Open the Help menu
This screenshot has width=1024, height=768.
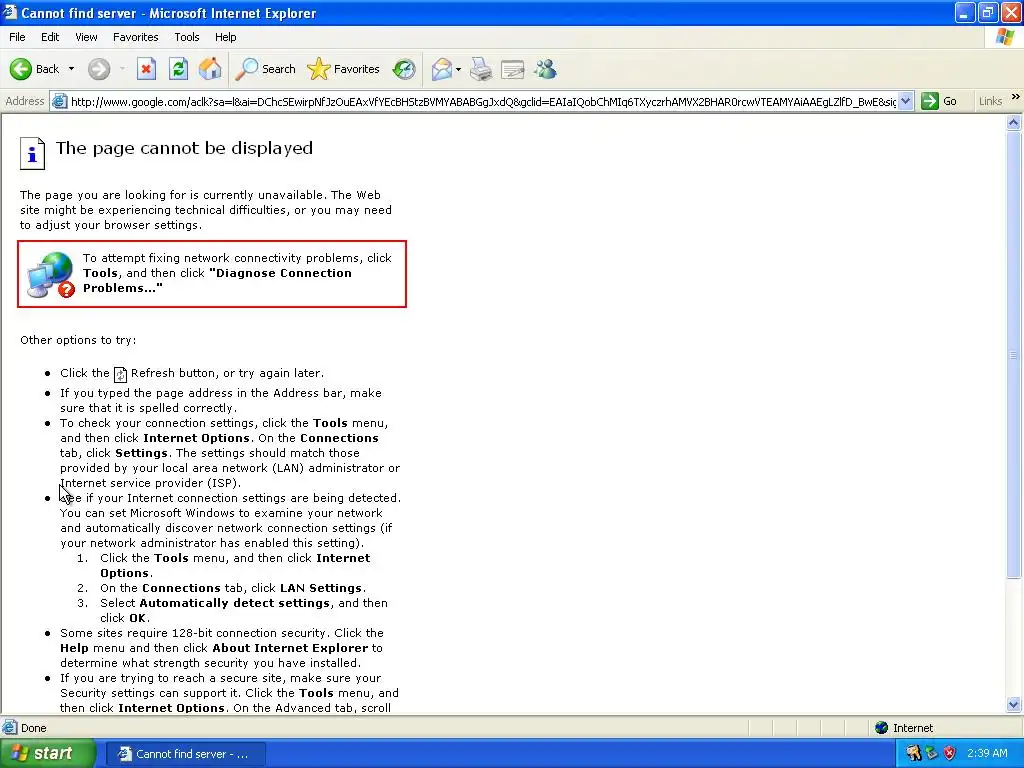pos(225,37)
